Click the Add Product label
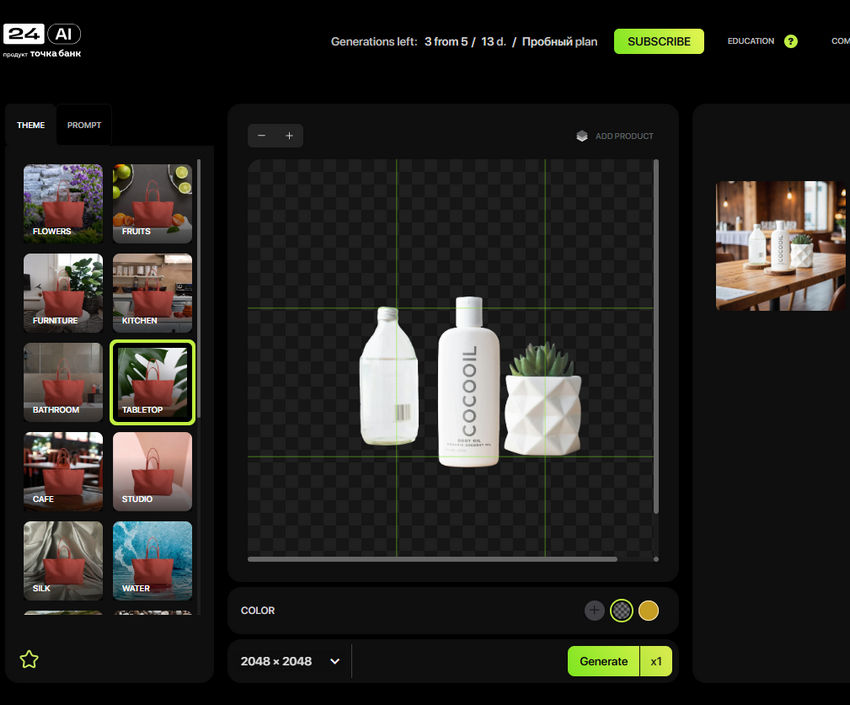 click(x=624, y=136)
